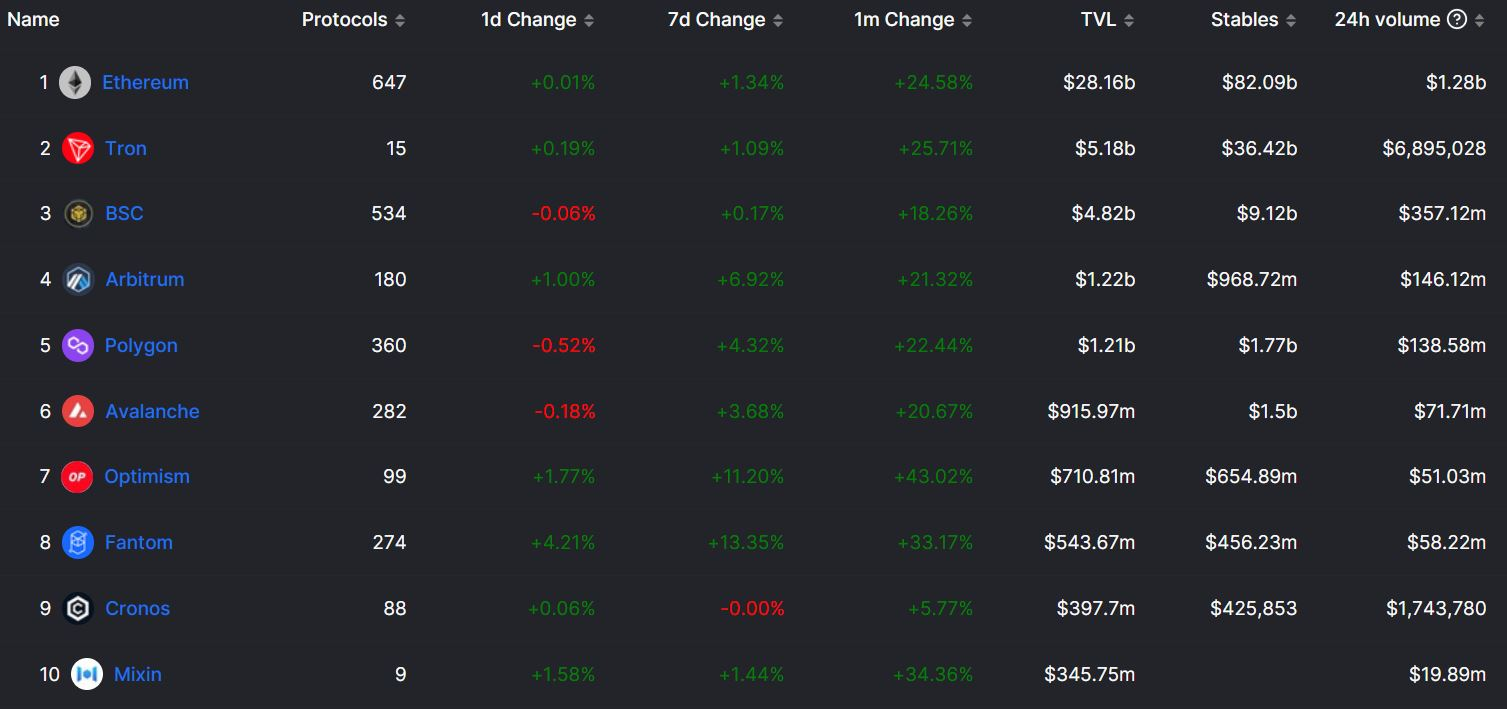Click the Polygon chain logo icon
The image size is (1507, 709).
(x=78, y=346)
